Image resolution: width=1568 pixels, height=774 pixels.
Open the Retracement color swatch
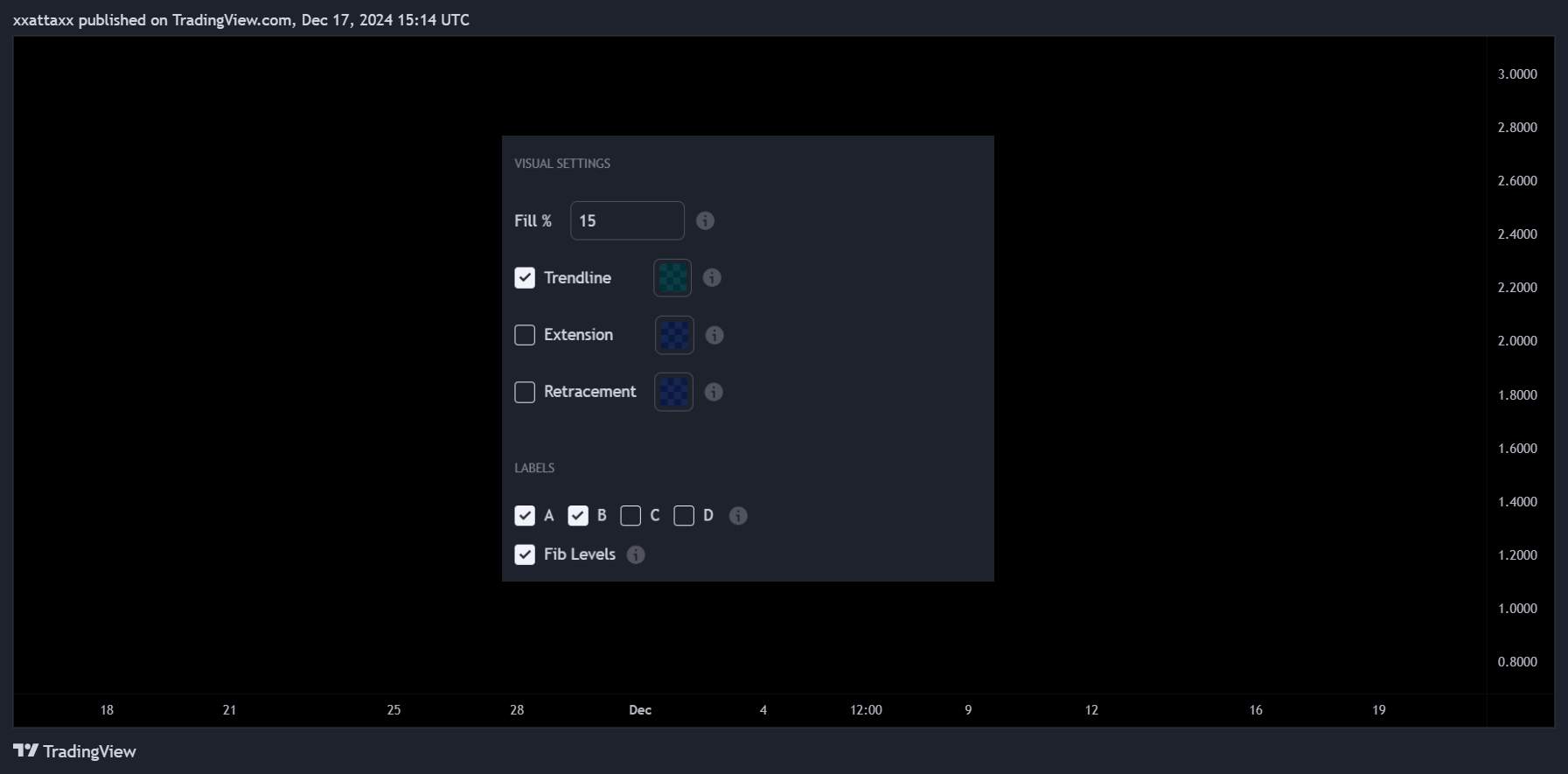tap(673, 392)
